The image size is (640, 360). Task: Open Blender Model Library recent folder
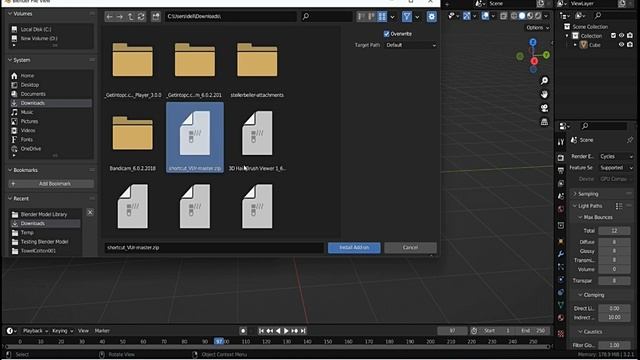click(44, 214)
